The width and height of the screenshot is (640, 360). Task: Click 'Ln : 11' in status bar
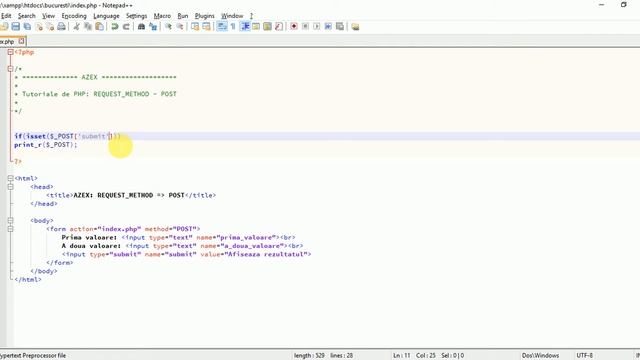point(402,356)
